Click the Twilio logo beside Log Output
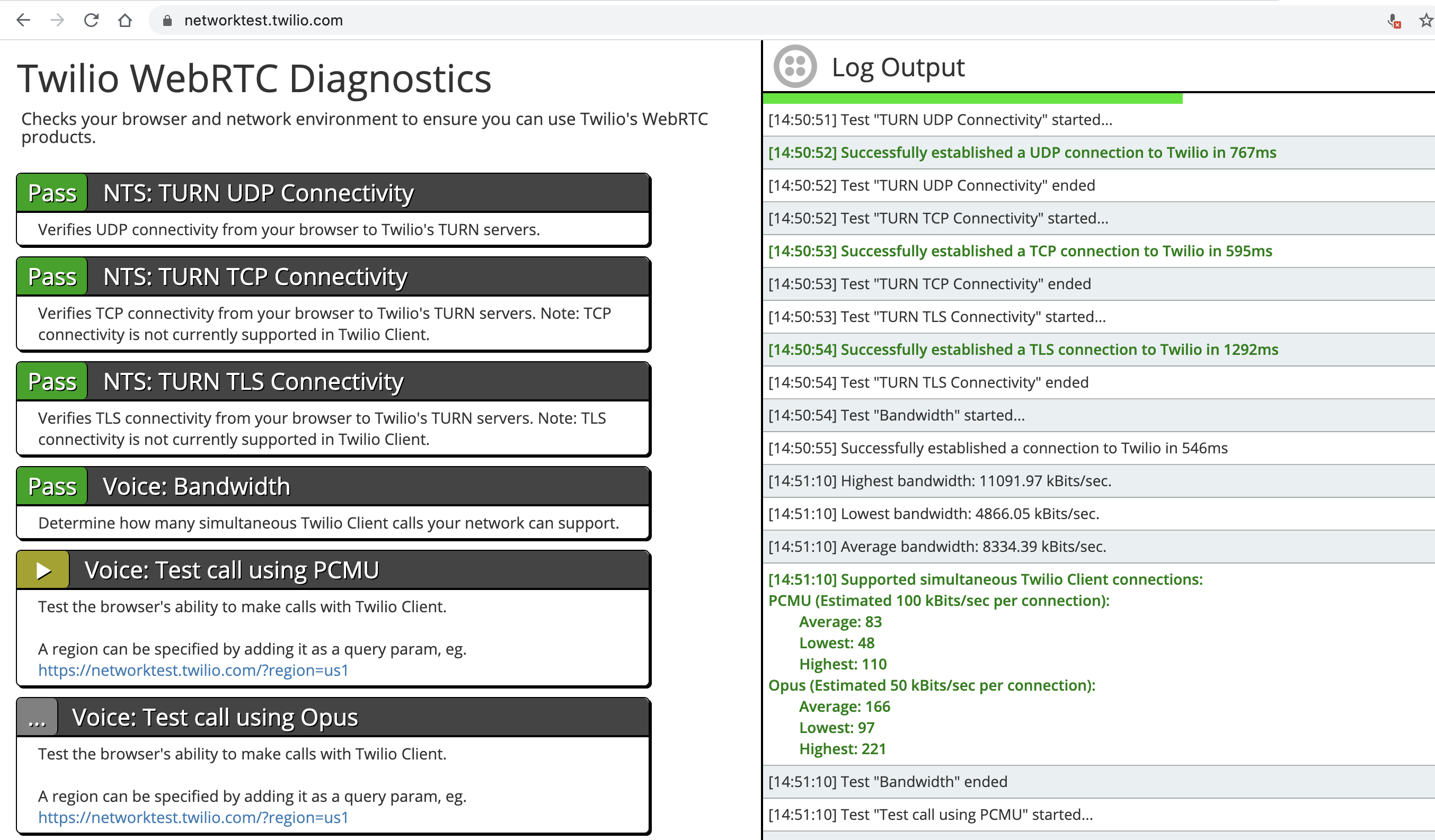Screen dimensions: 1435x840 click(x=795, y=66)
